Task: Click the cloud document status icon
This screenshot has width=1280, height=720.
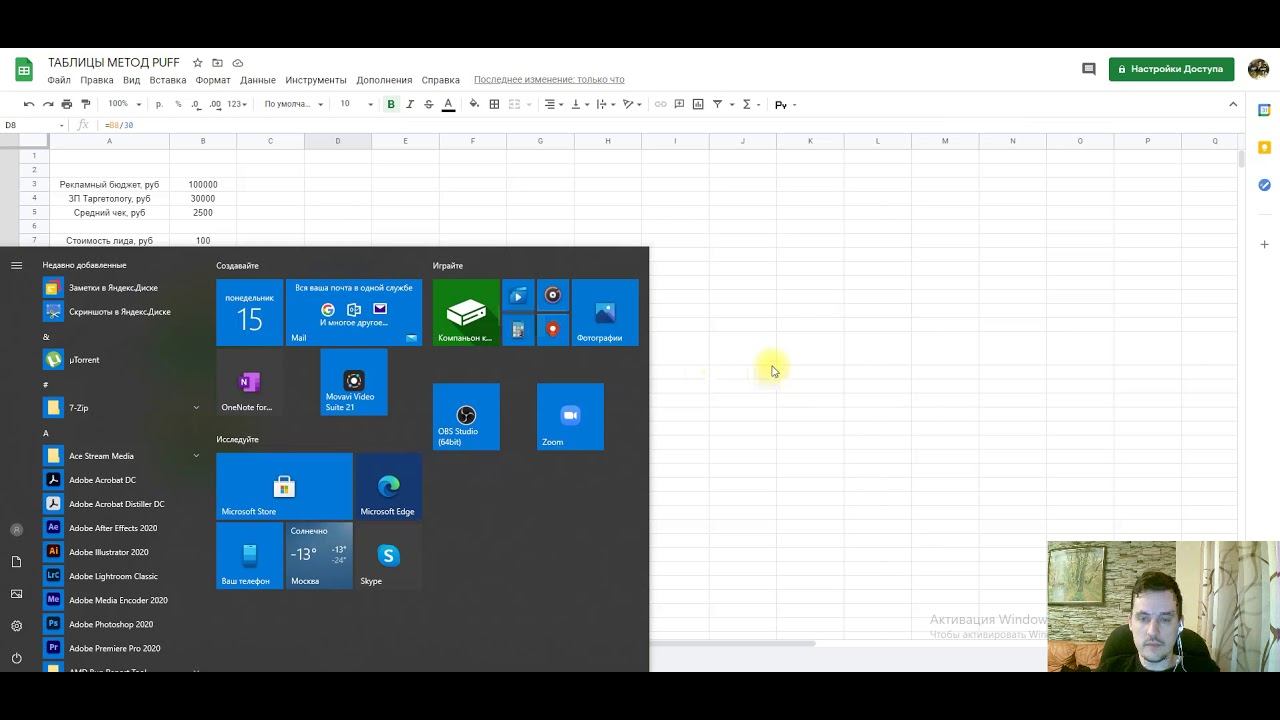Action: [x=237, y=63]
